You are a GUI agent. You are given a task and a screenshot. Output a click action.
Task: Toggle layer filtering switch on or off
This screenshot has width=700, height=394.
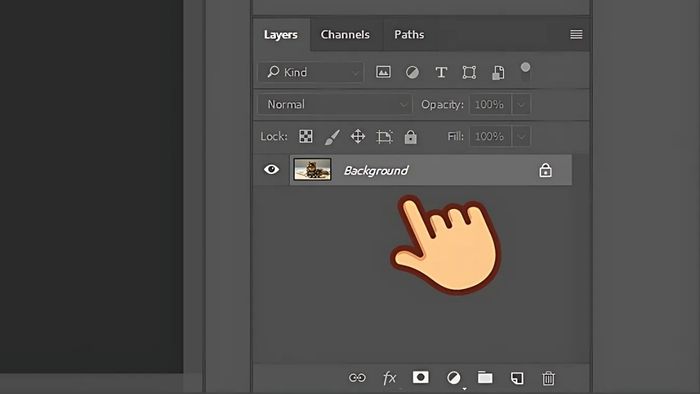525,71
